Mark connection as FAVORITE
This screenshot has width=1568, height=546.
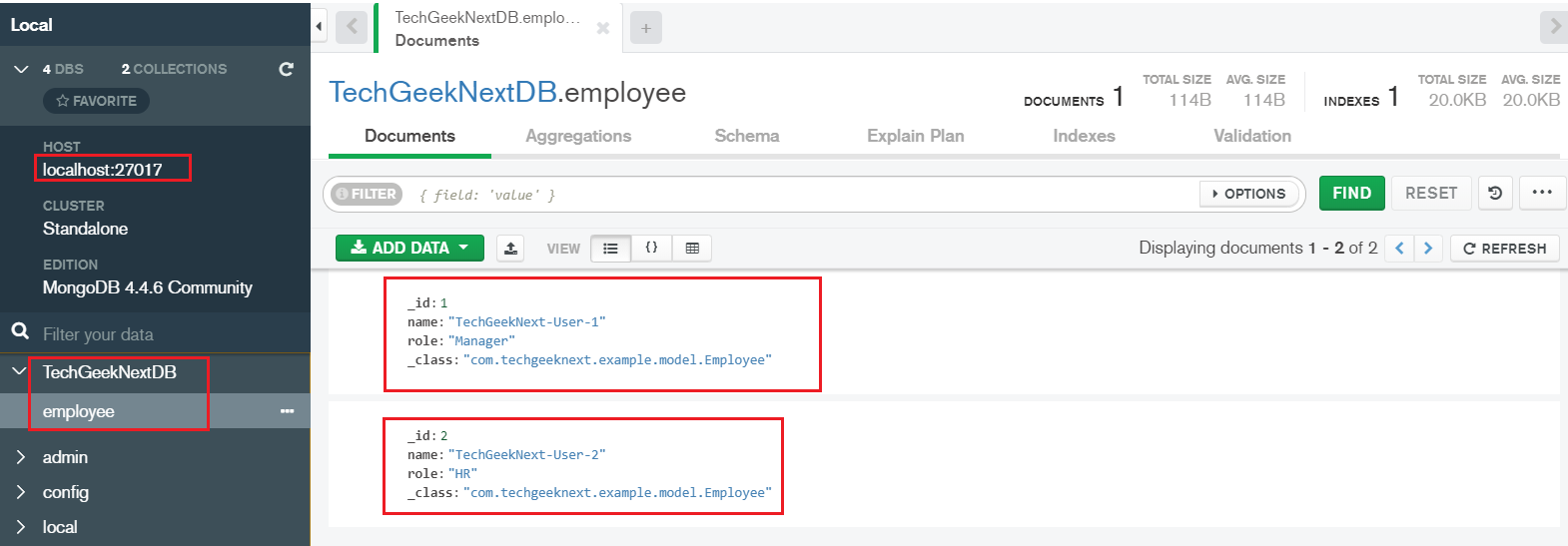pyautogui.click(x=96, y=101)
